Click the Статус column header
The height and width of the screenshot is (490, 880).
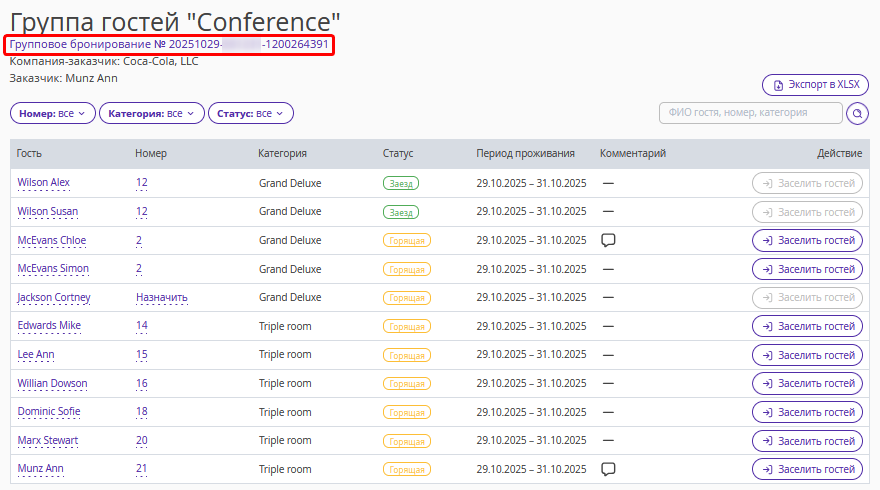pyautogui.click(x=397, y=154)
